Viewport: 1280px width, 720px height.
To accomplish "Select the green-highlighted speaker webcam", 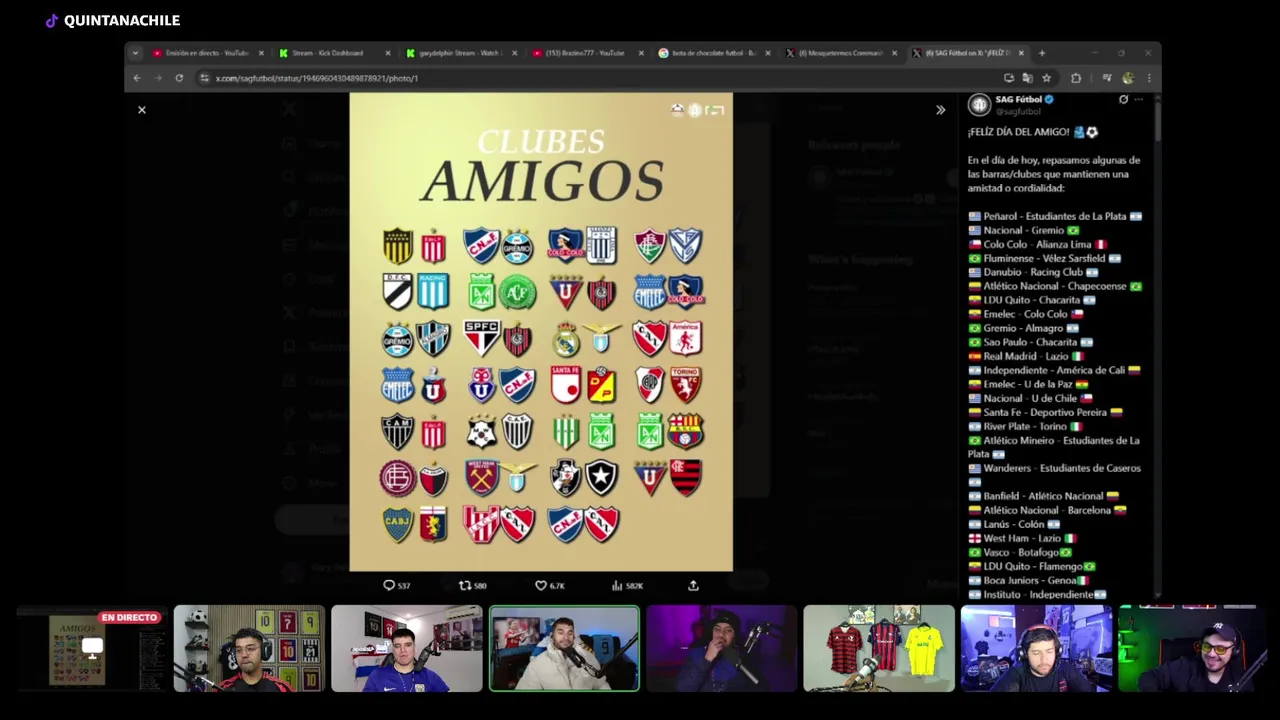I will point(564,648).
